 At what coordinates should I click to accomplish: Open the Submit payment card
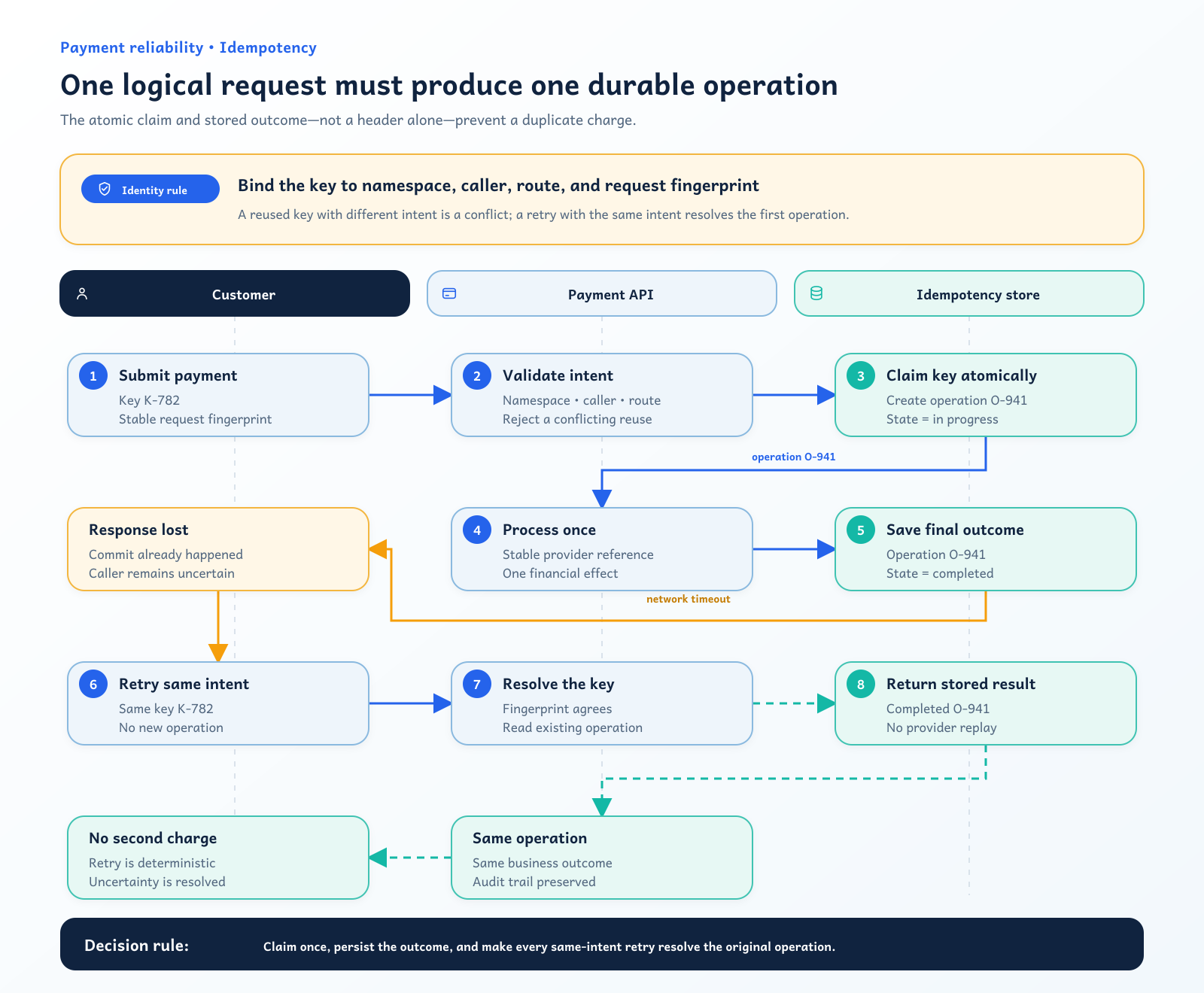pyautogui.click(x=218, y=395)
